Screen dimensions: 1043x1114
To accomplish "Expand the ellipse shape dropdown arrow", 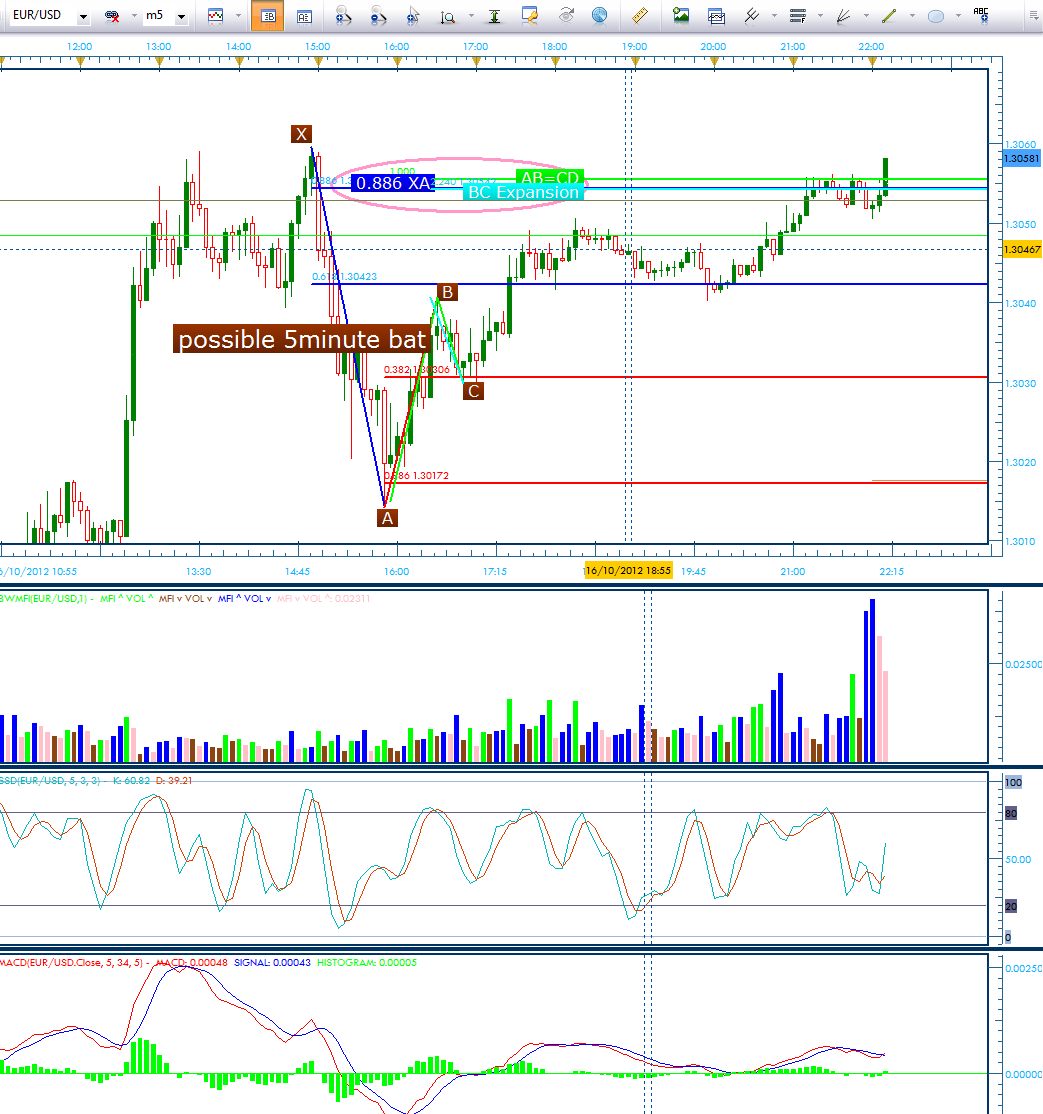I will click(958, 16).
